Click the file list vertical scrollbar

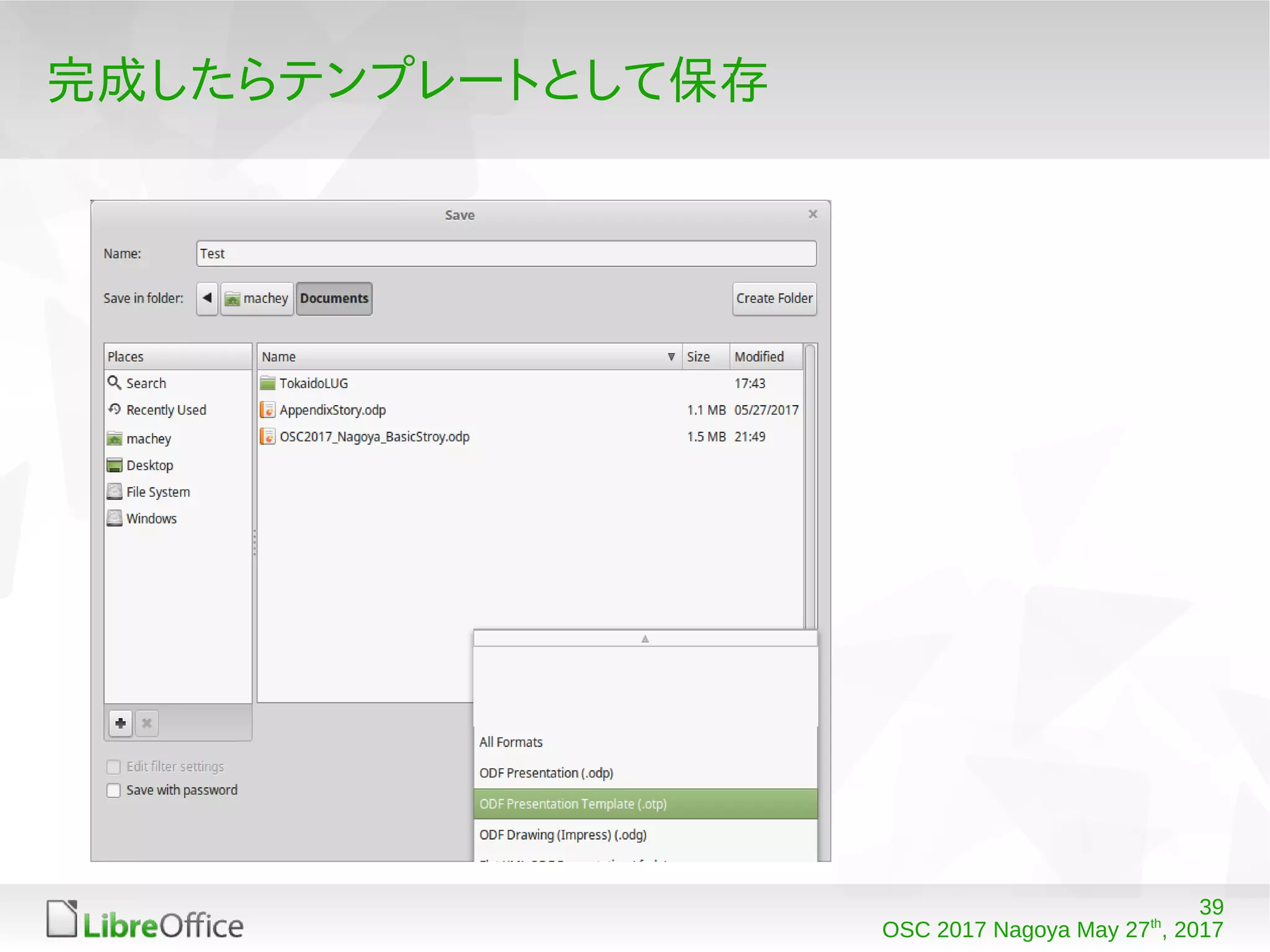tap(810, 487)
